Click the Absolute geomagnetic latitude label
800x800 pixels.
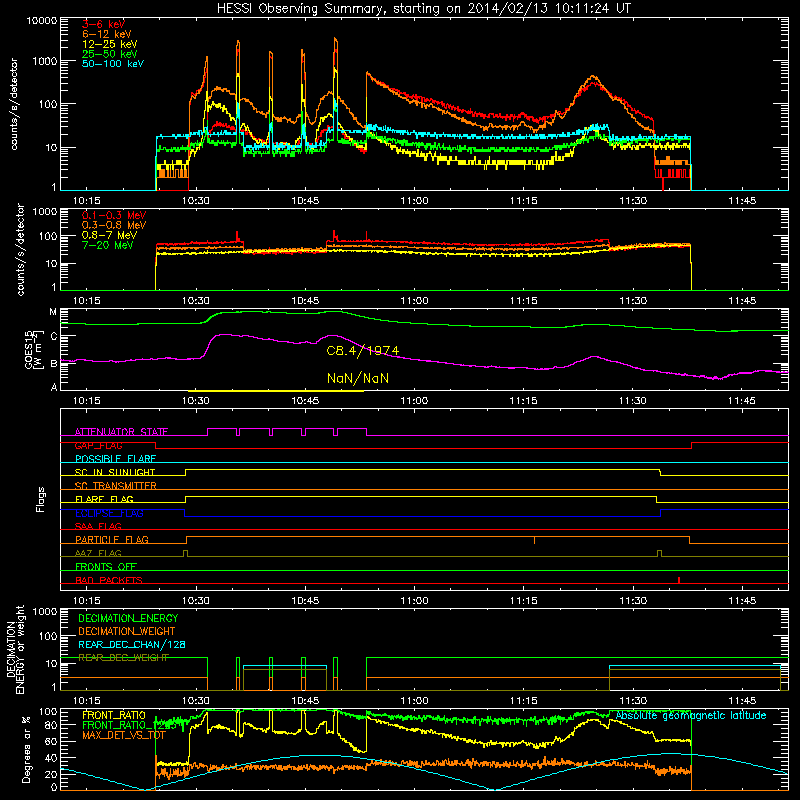[691, 715]
